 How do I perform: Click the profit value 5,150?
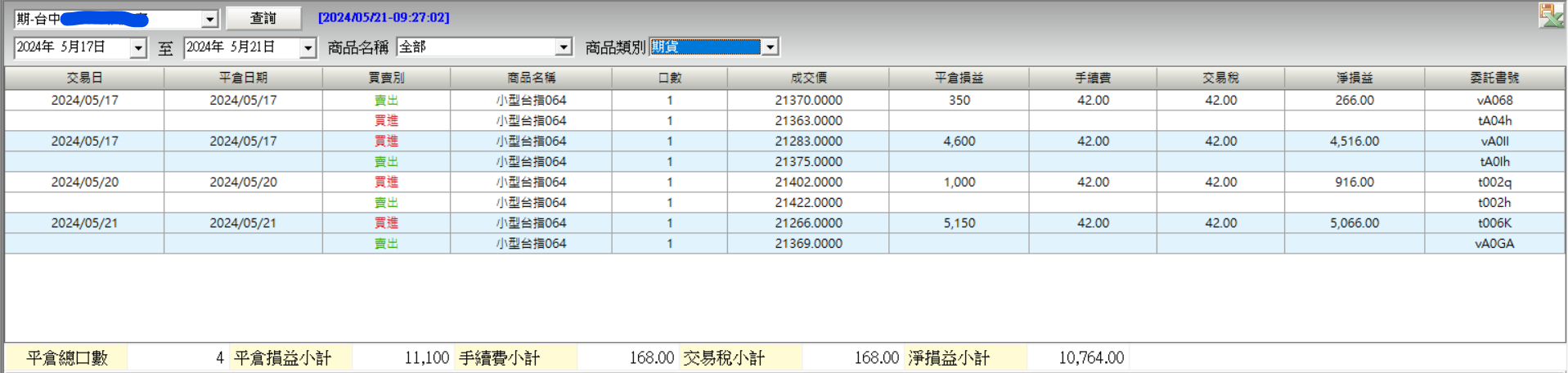[959, 222]
